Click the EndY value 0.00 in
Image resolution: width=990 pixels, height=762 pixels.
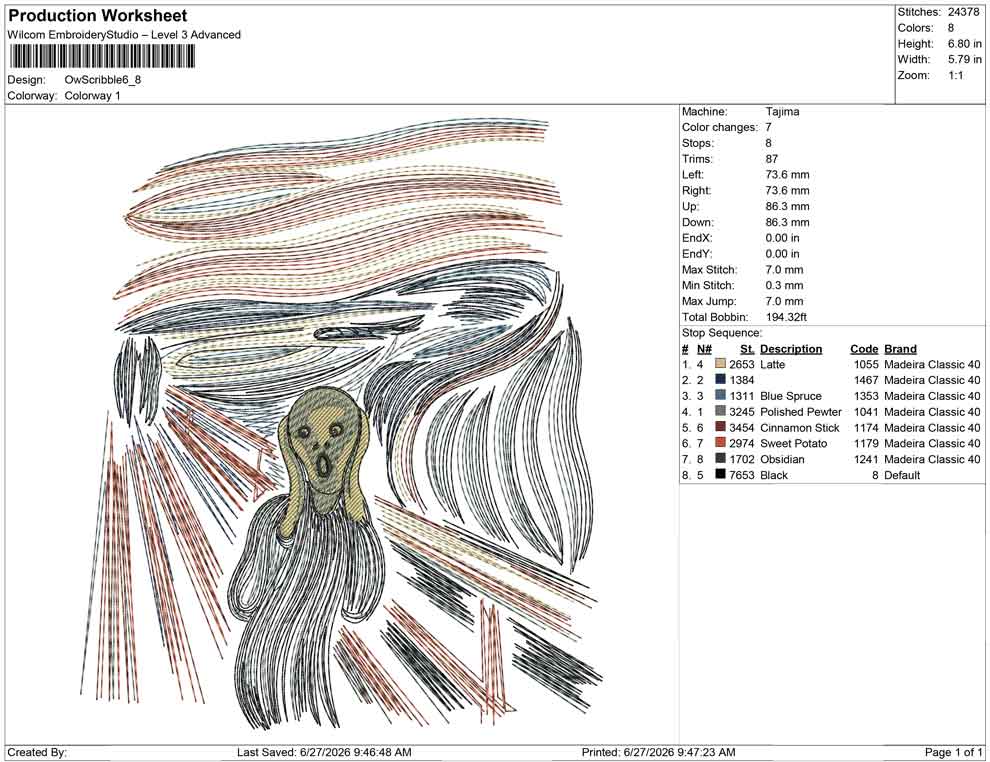782,254
